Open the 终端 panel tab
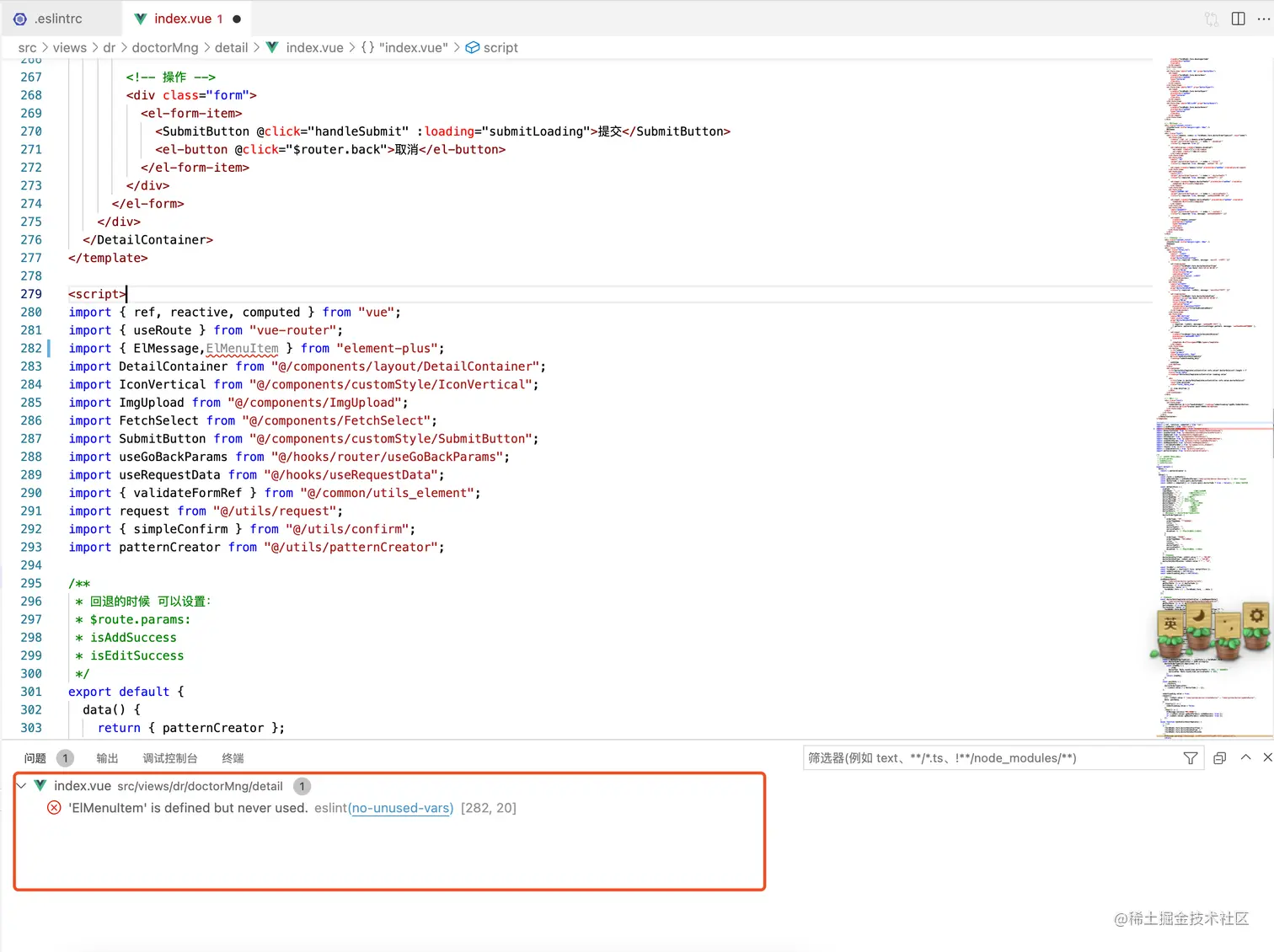 233,758
